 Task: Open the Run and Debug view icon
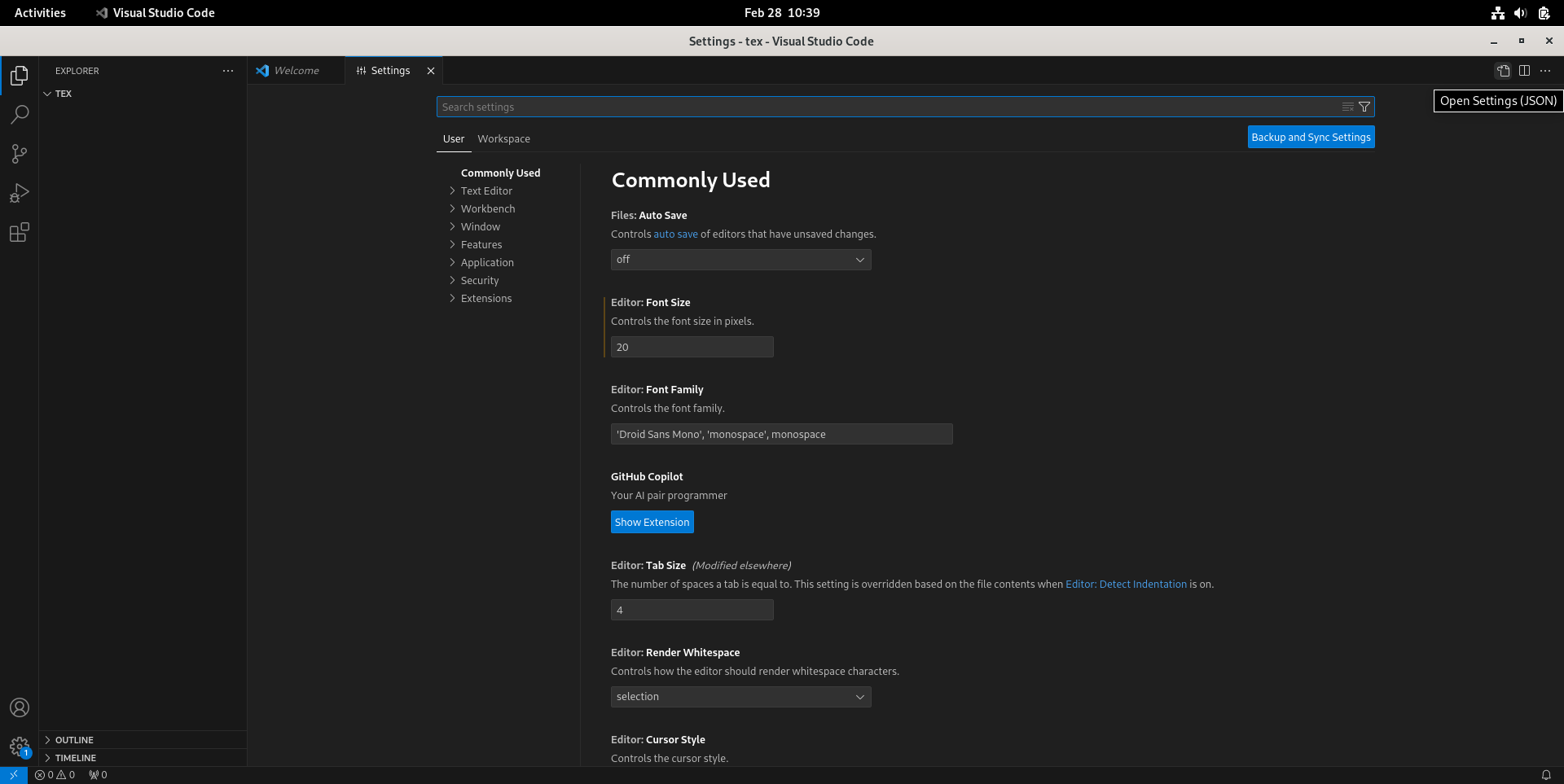[20, 193]
